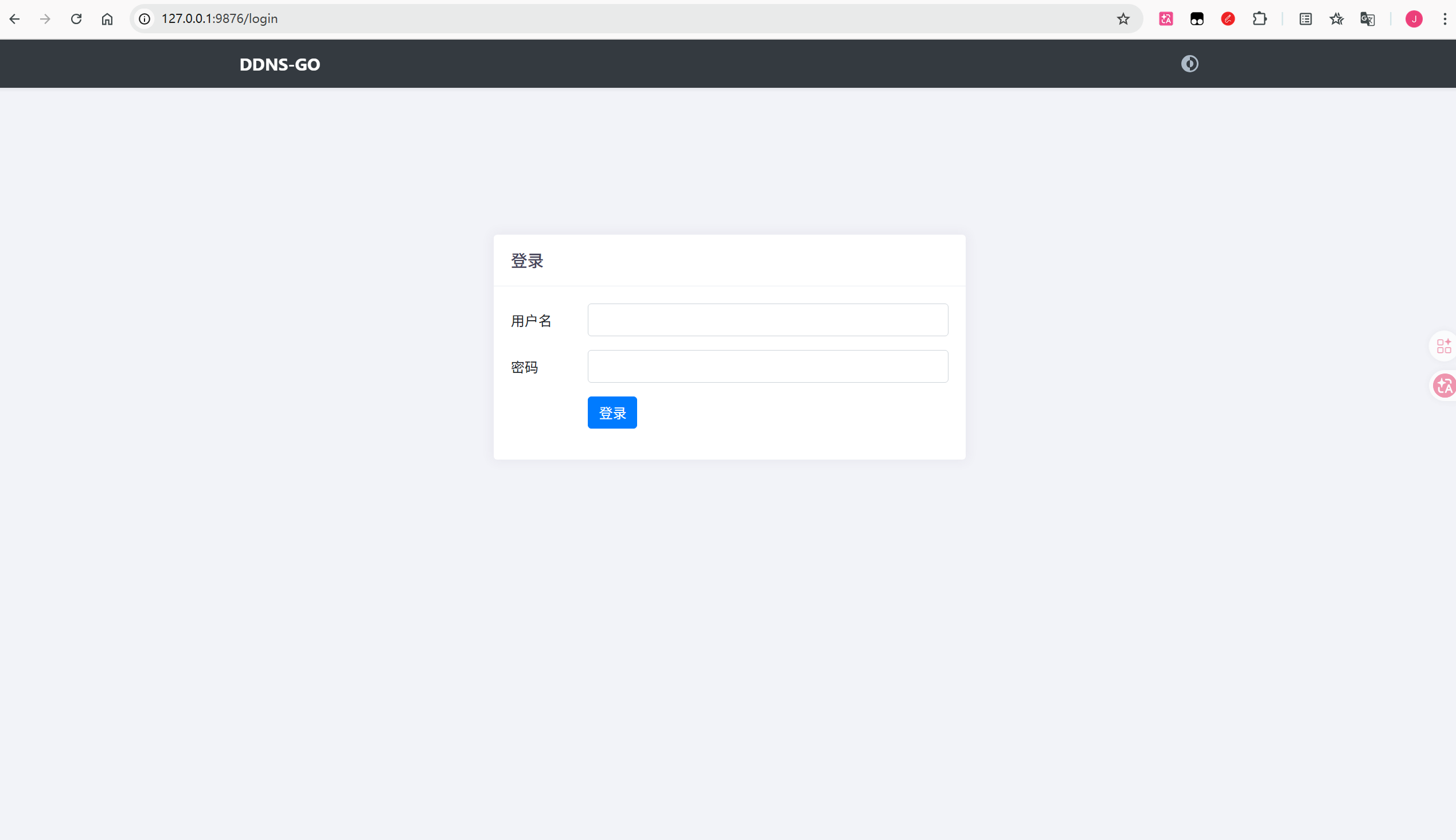The image size is (1456, 840).
Task: Click the blue 登录 login button
Action: tap(612, 413)
